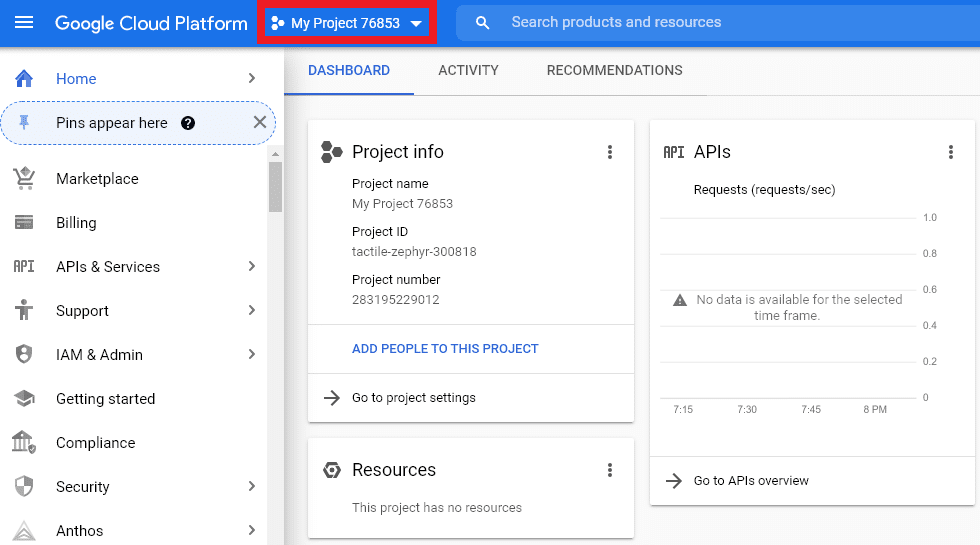
Task: Click the 7:30 time label on the chart
Action: coord(747,409)
